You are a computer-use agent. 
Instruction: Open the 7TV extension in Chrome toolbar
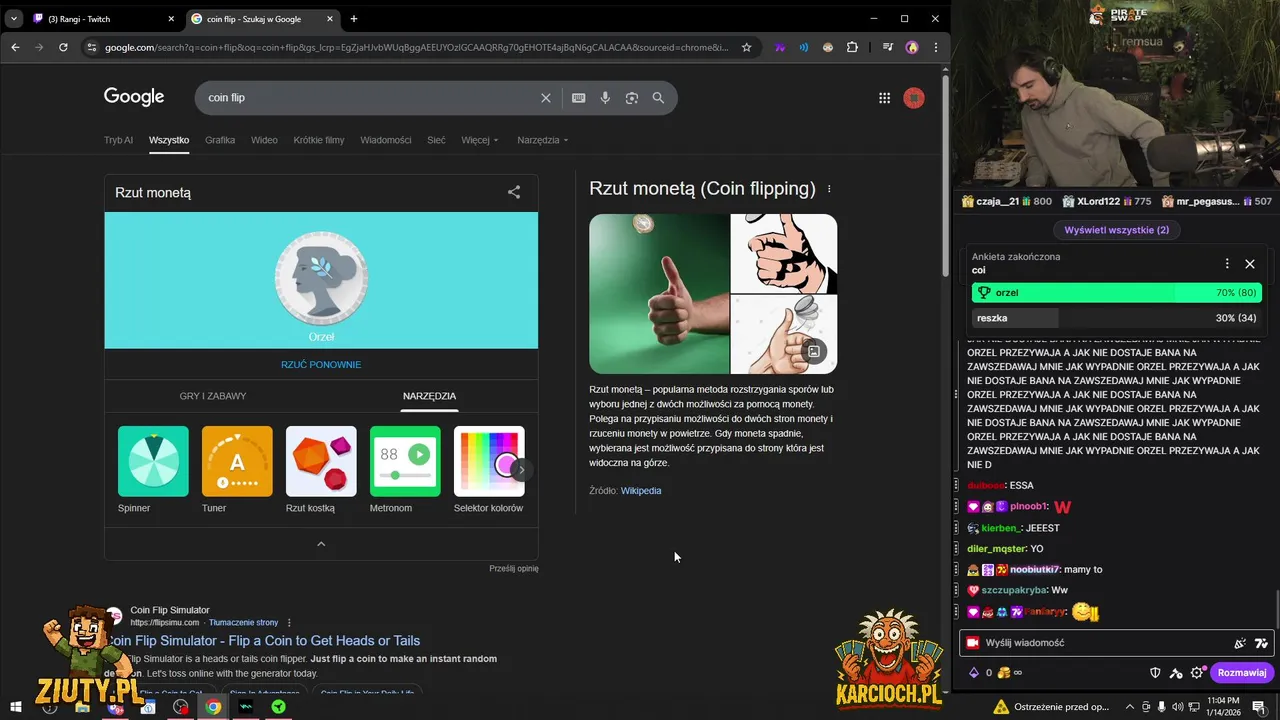click(x=780, y=47)
